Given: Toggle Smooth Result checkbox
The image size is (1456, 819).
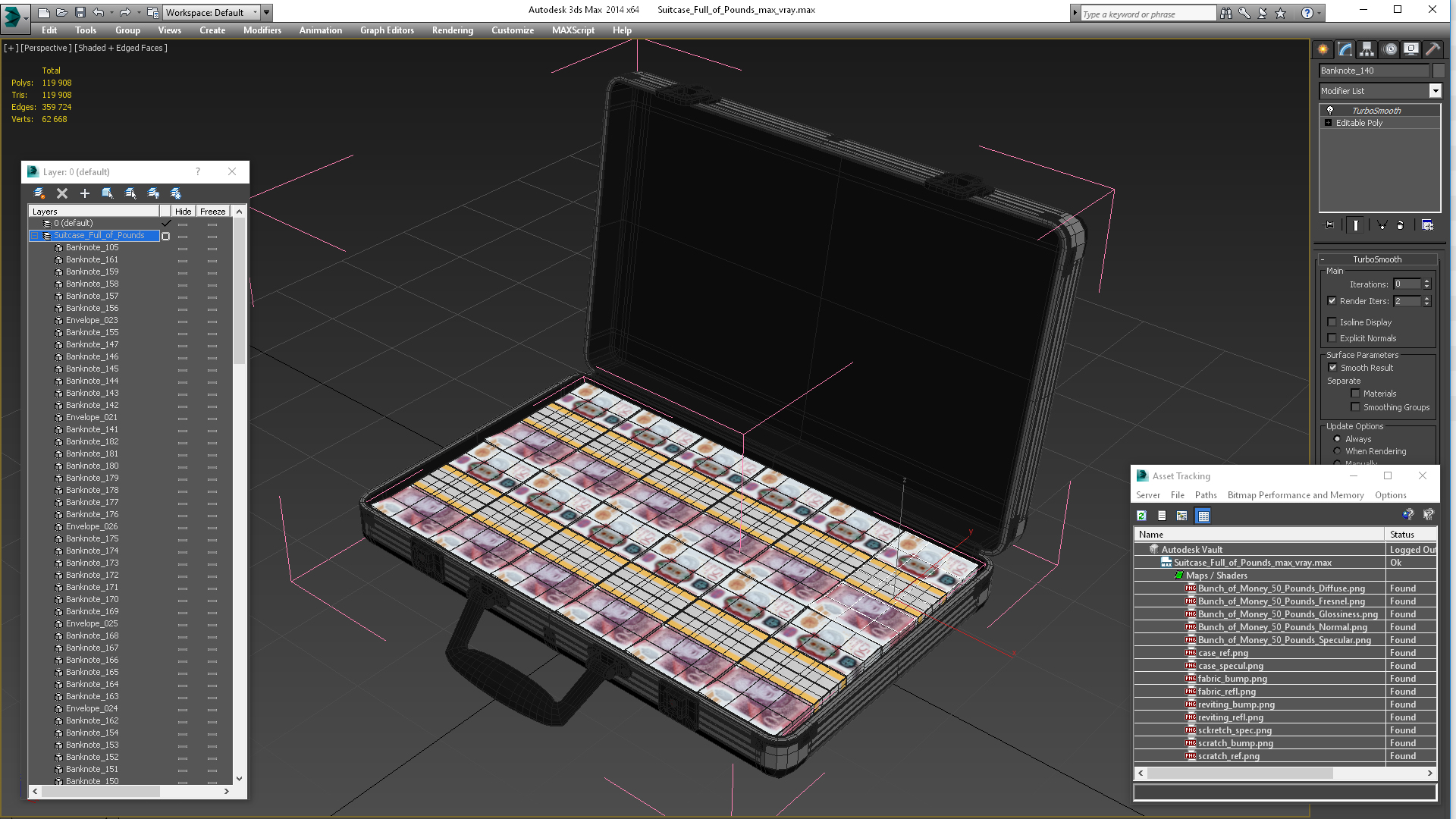Looking at the screenshot, I should [1333, 368].
